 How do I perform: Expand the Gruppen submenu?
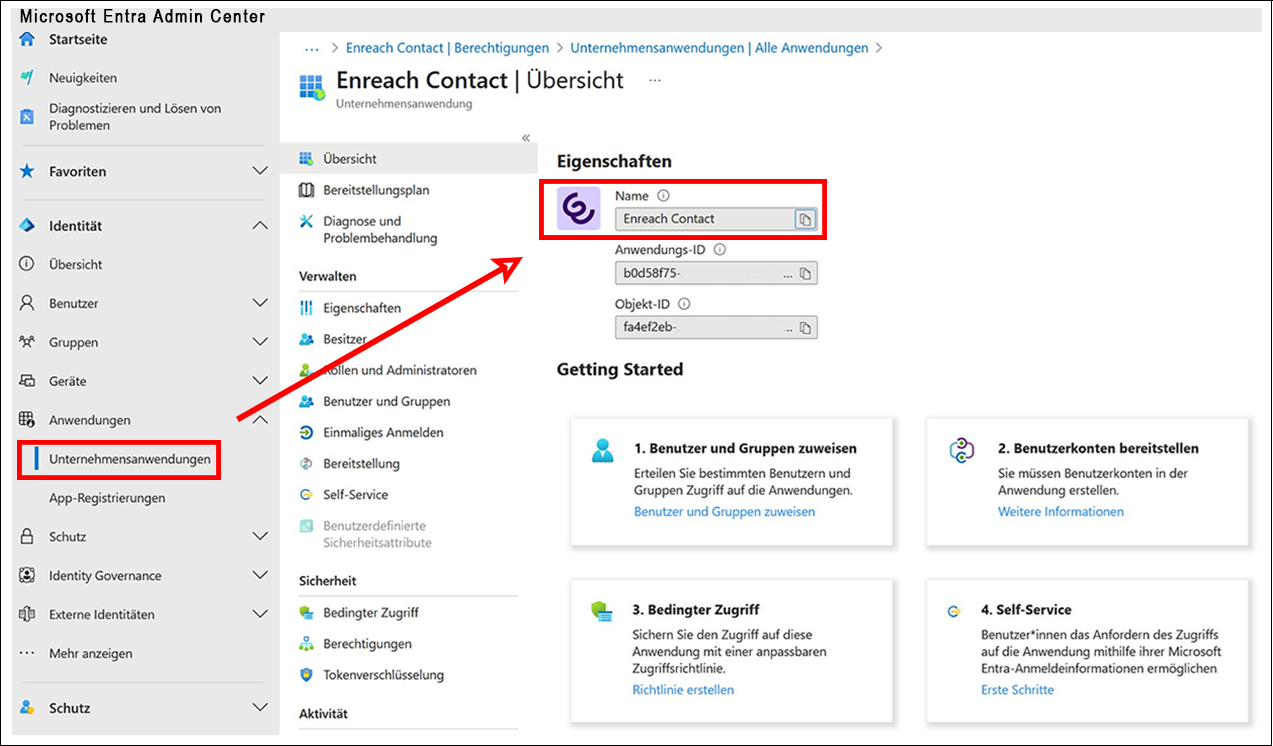click(260, 342)
